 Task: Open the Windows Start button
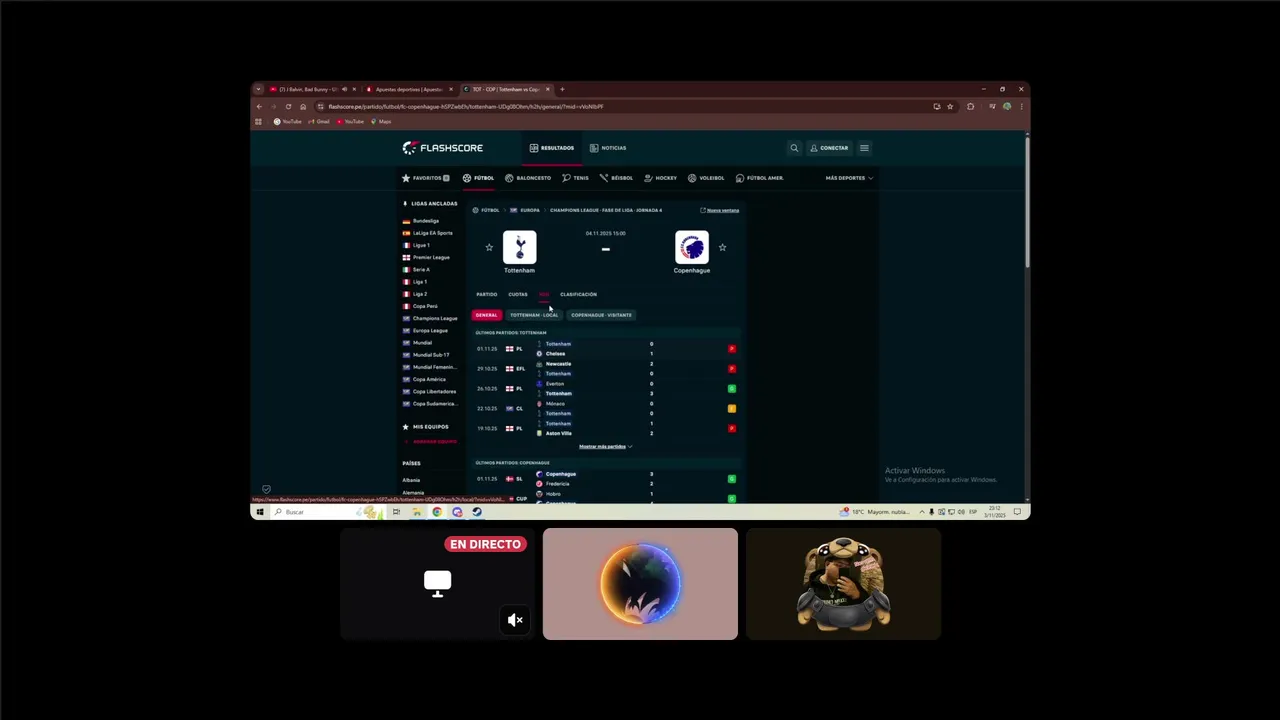pyautogui.click(x=259, y=512)
